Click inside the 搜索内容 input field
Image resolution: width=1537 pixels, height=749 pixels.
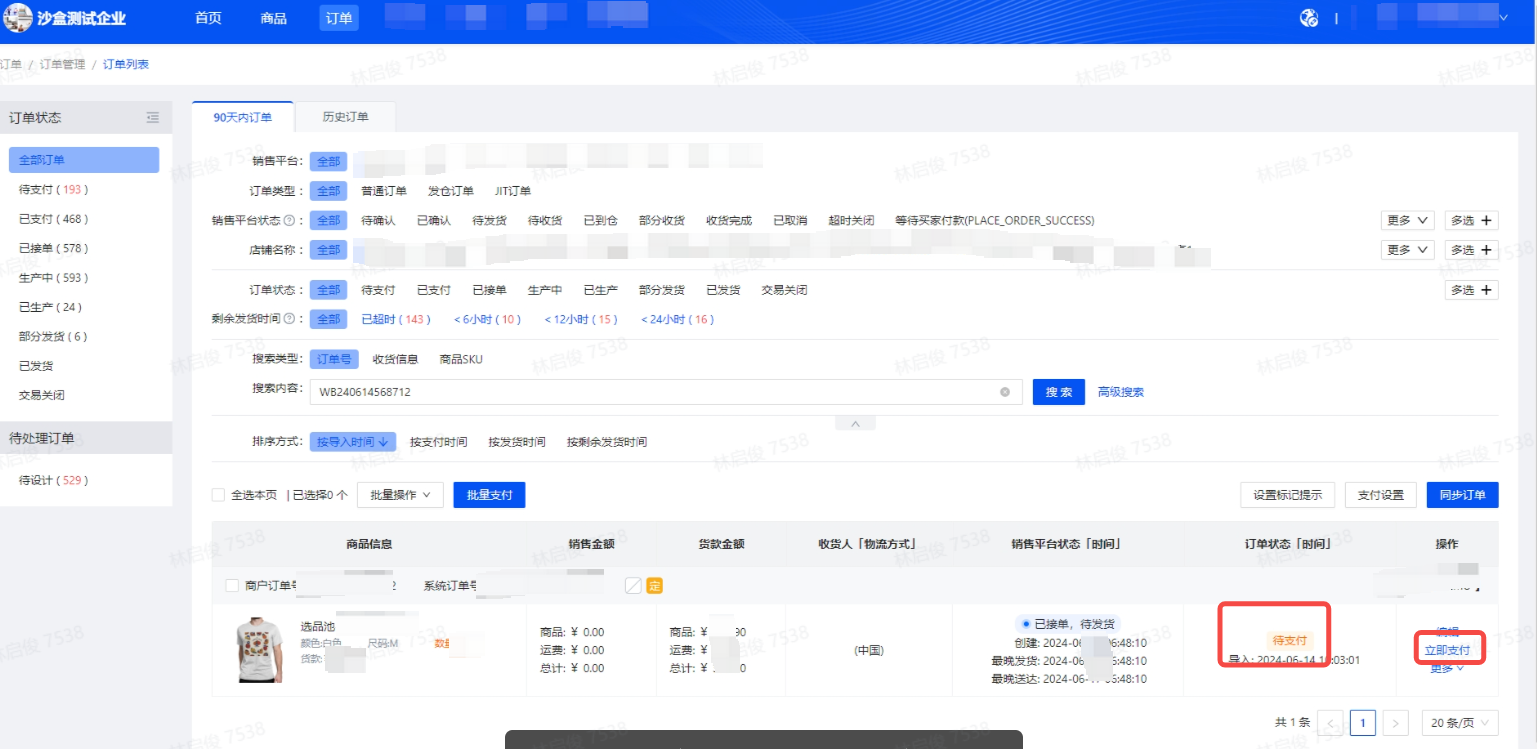[650, 392]
